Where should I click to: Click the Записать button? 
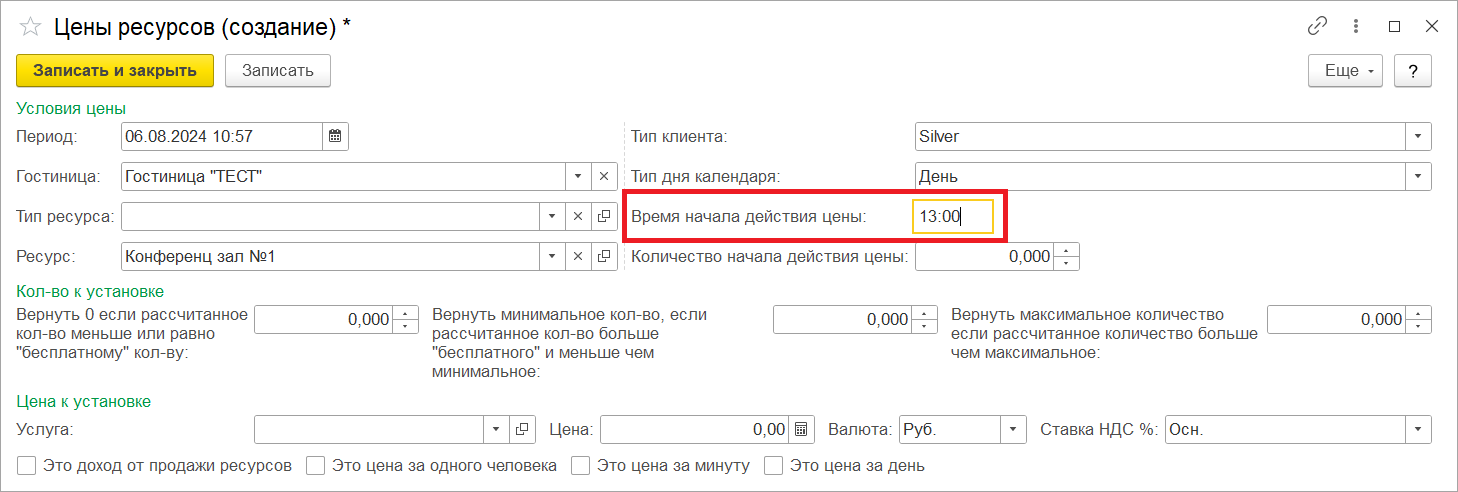tap(278, 70)
